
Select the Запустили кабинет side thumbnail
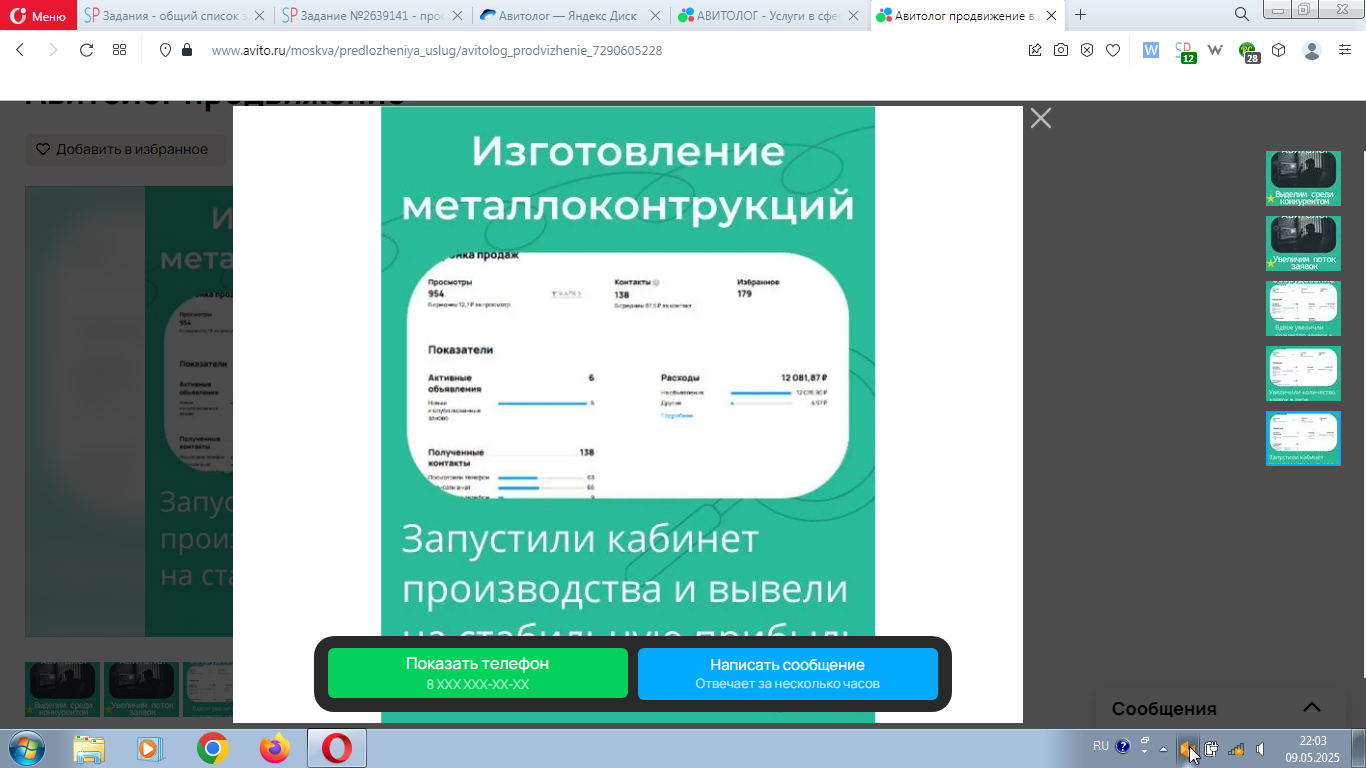click(x=1303, y=438)
